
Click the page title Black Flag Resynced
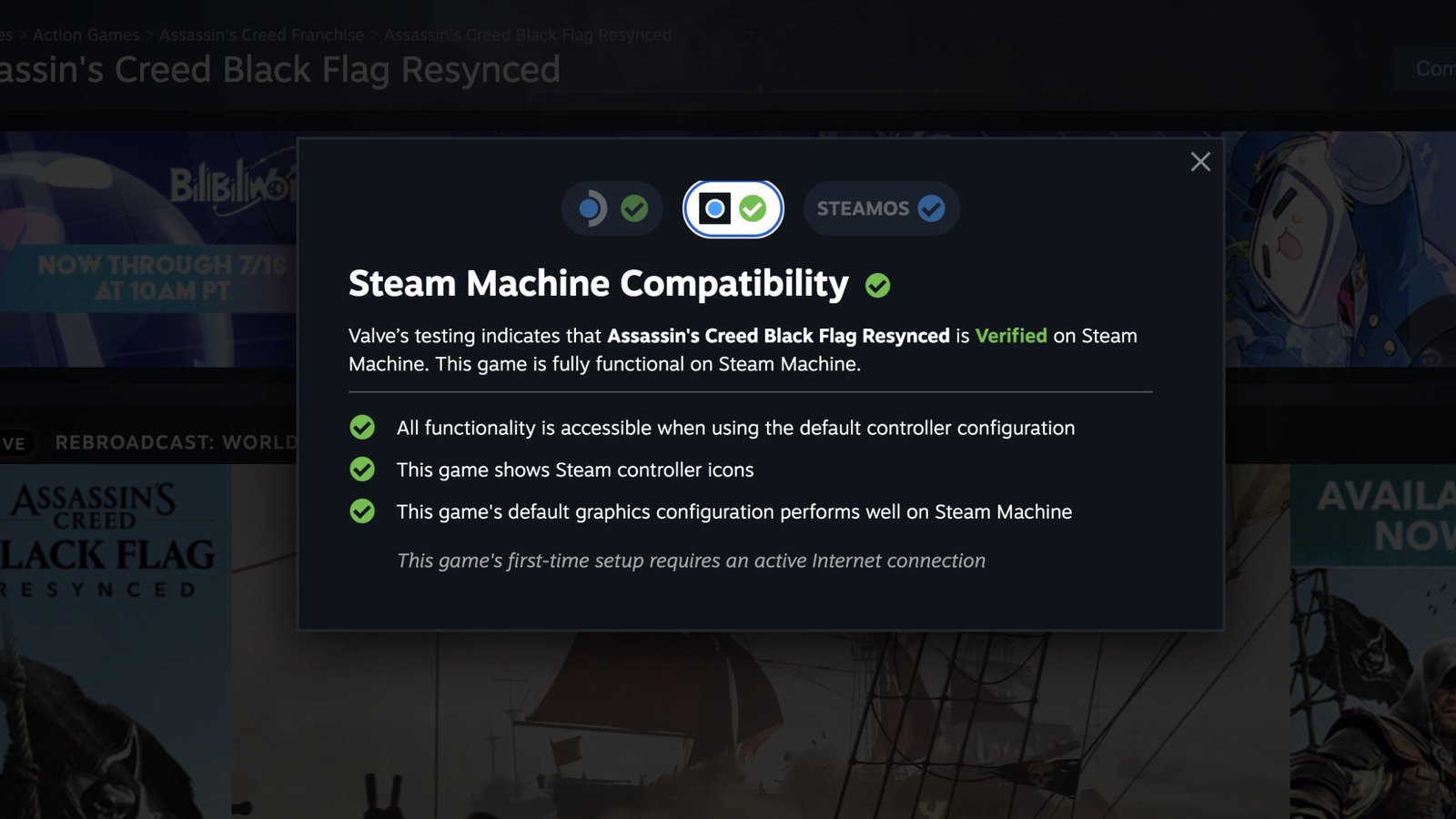click(x=280, y=70)
